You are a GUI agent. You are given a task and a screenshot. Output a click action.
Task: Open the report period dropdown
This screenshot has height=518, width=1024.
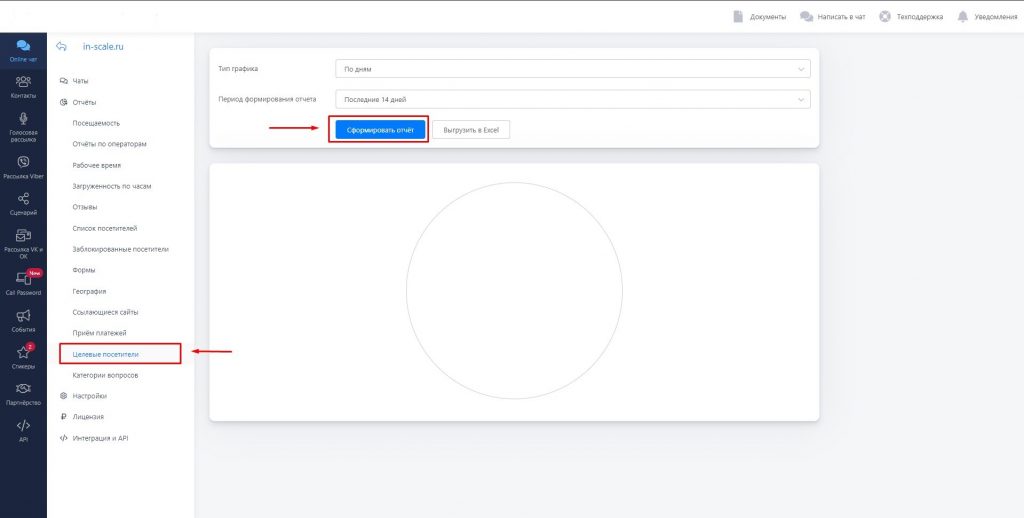(x=572, y=99)
